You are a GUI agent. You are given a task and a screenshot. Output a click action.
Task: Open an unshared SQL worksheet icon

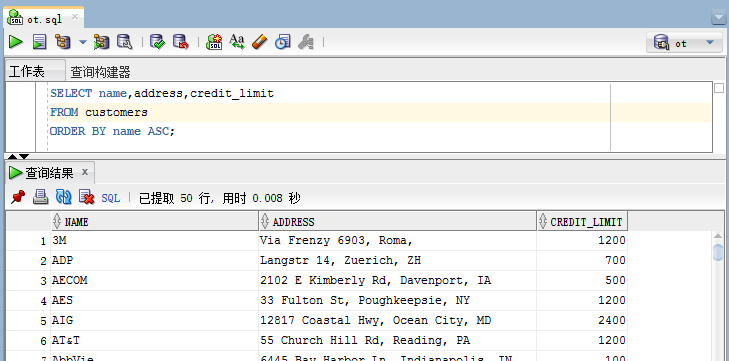(x=214, y=42)
